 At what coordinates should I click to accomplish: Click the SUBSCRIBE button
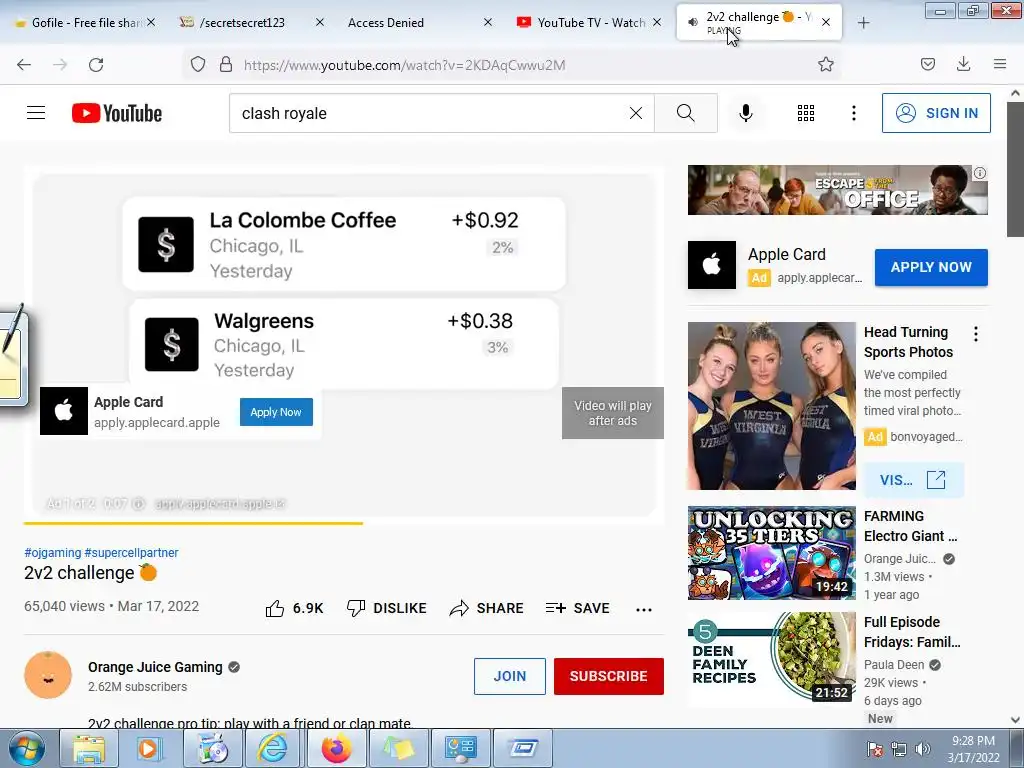click(x=609, y=676)
